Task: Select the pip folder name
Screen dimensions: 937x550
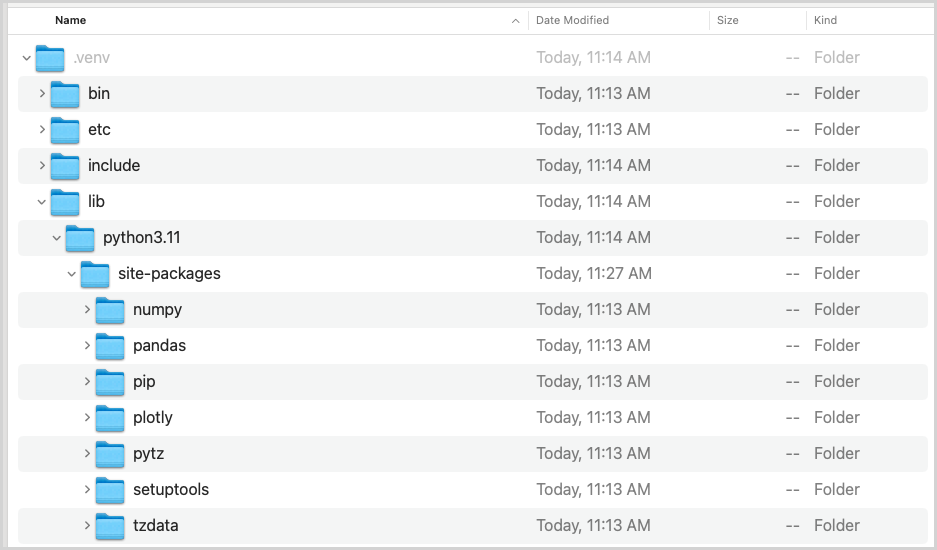Action: click(x=144, y=381)
